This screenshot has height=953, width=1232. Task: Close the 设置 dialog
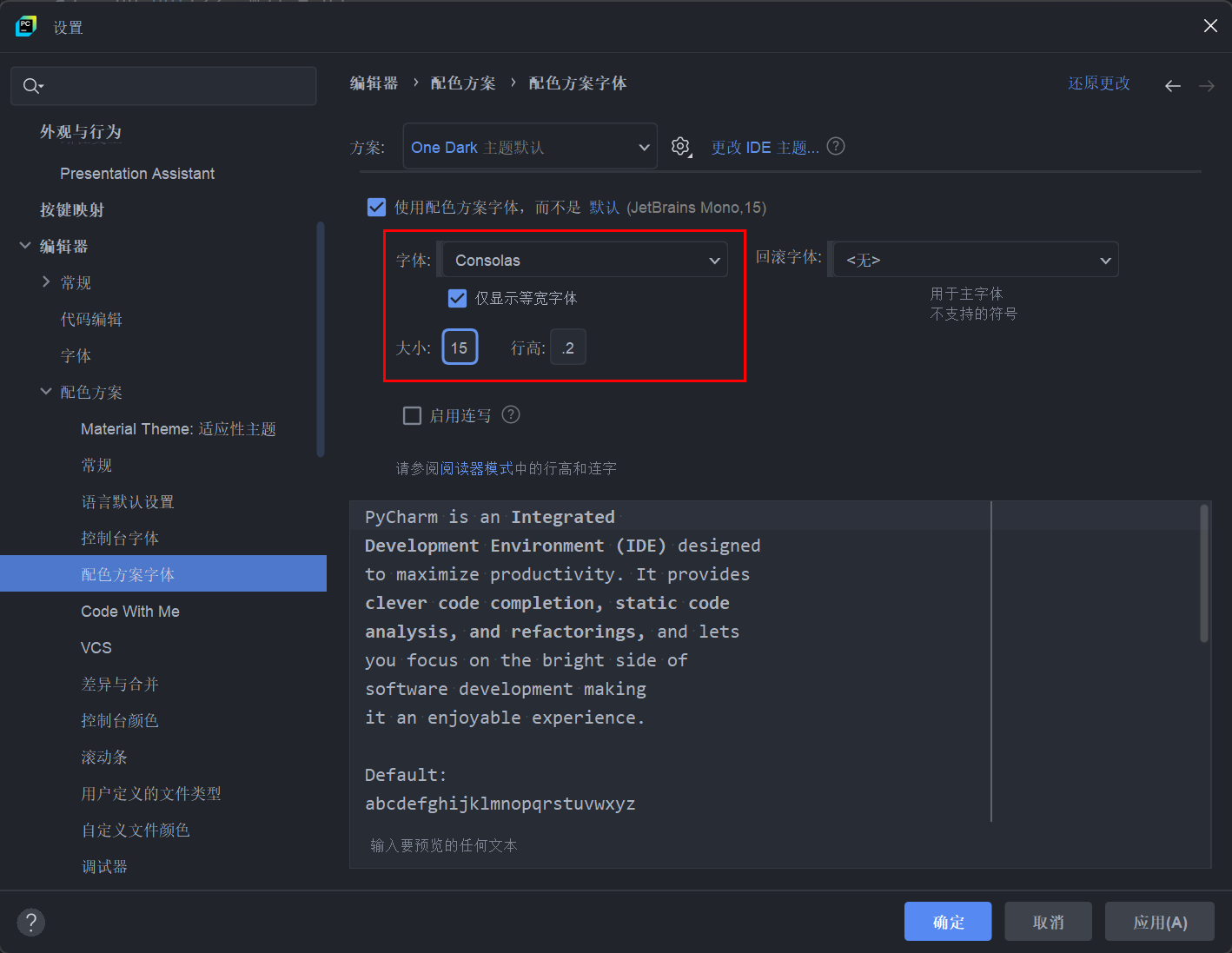coord(1210,26)
